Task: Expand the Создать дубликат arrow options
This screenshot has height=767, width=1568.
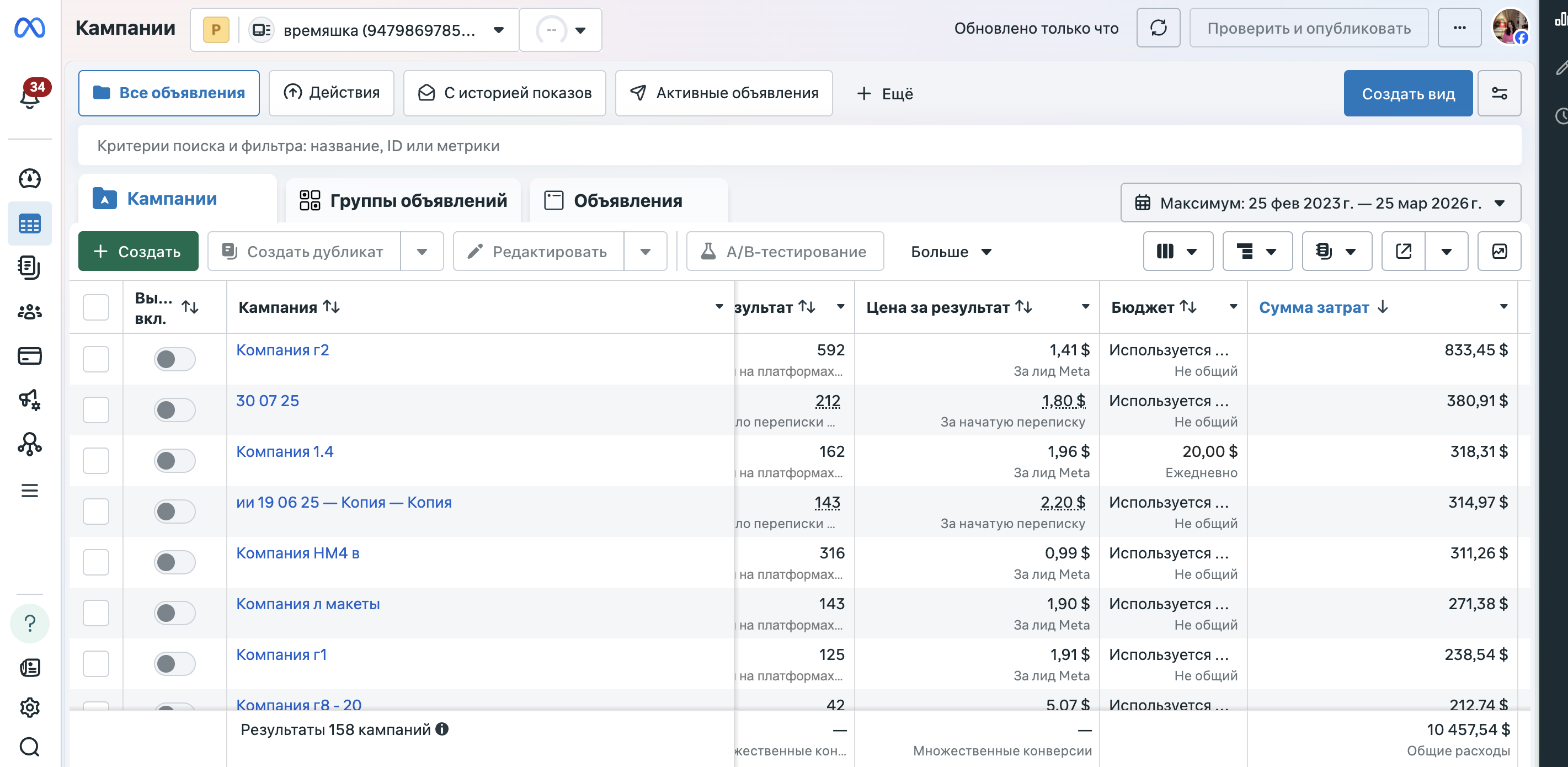Action: 422,252
